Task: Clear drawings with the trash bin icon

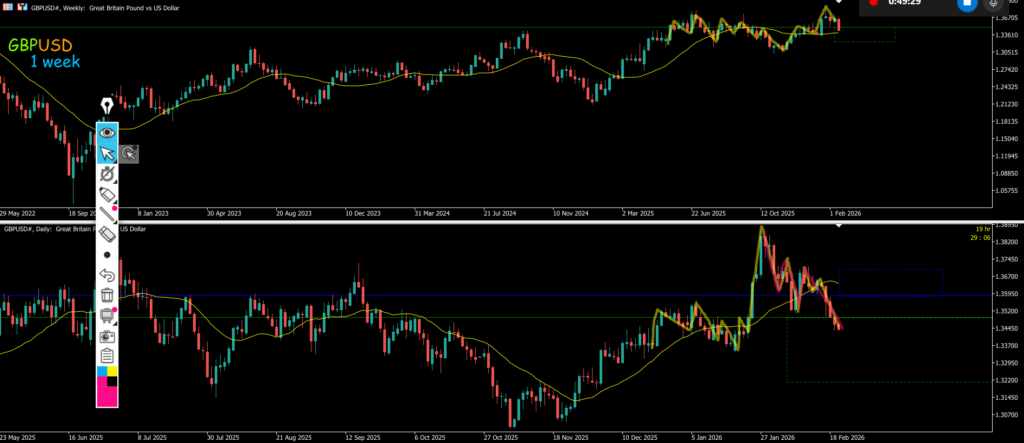Action: [107, 295]
